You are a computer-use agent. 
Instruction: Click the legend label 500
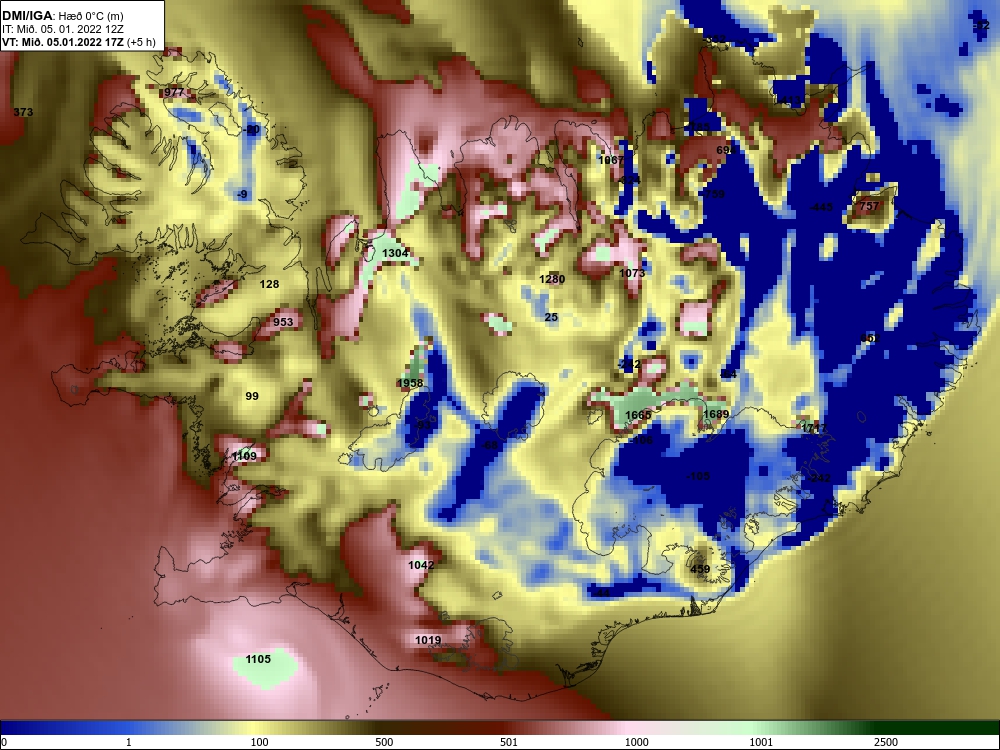click(384, 742)
